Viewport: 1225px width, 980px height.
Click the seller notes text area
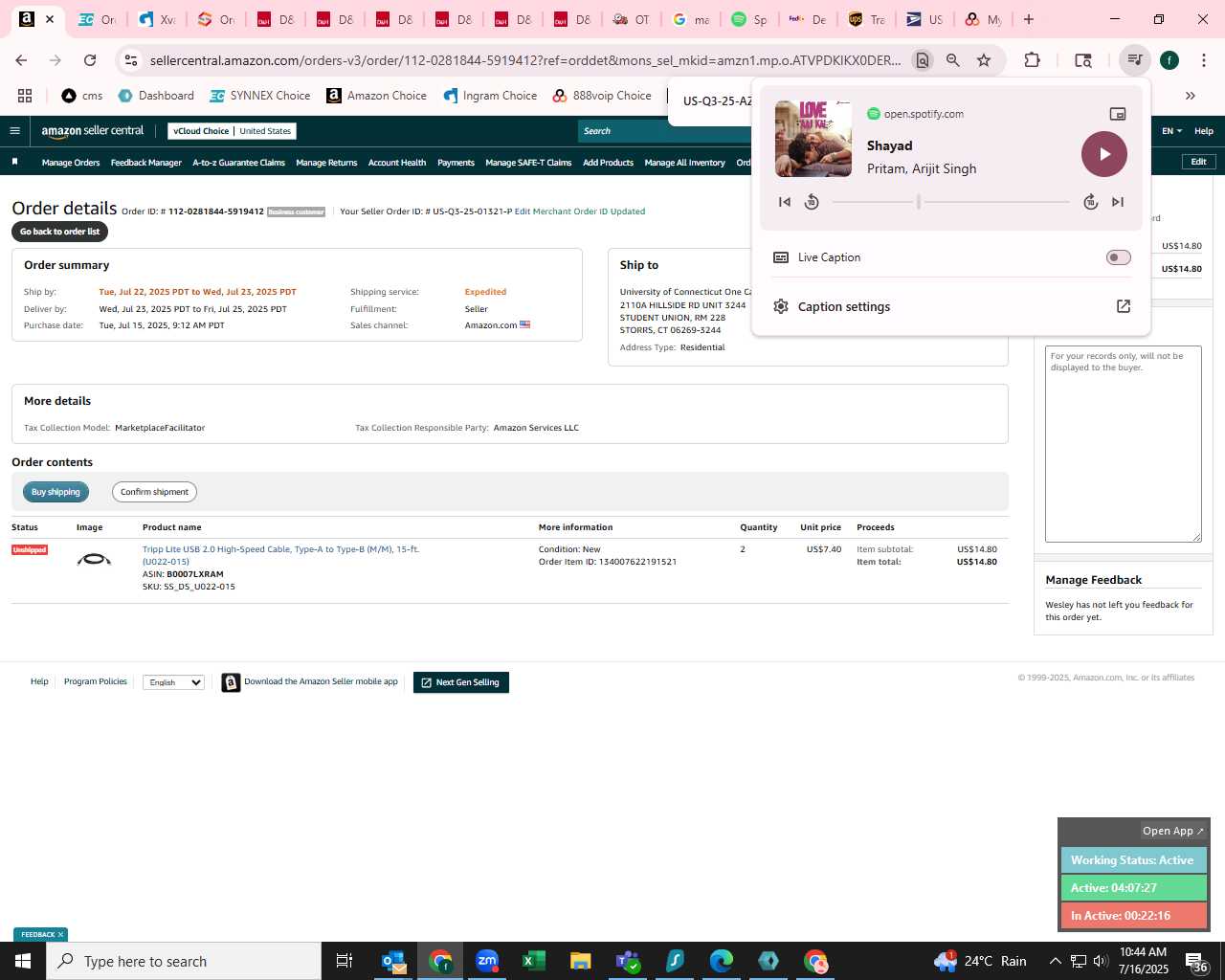coord(1123,444)
